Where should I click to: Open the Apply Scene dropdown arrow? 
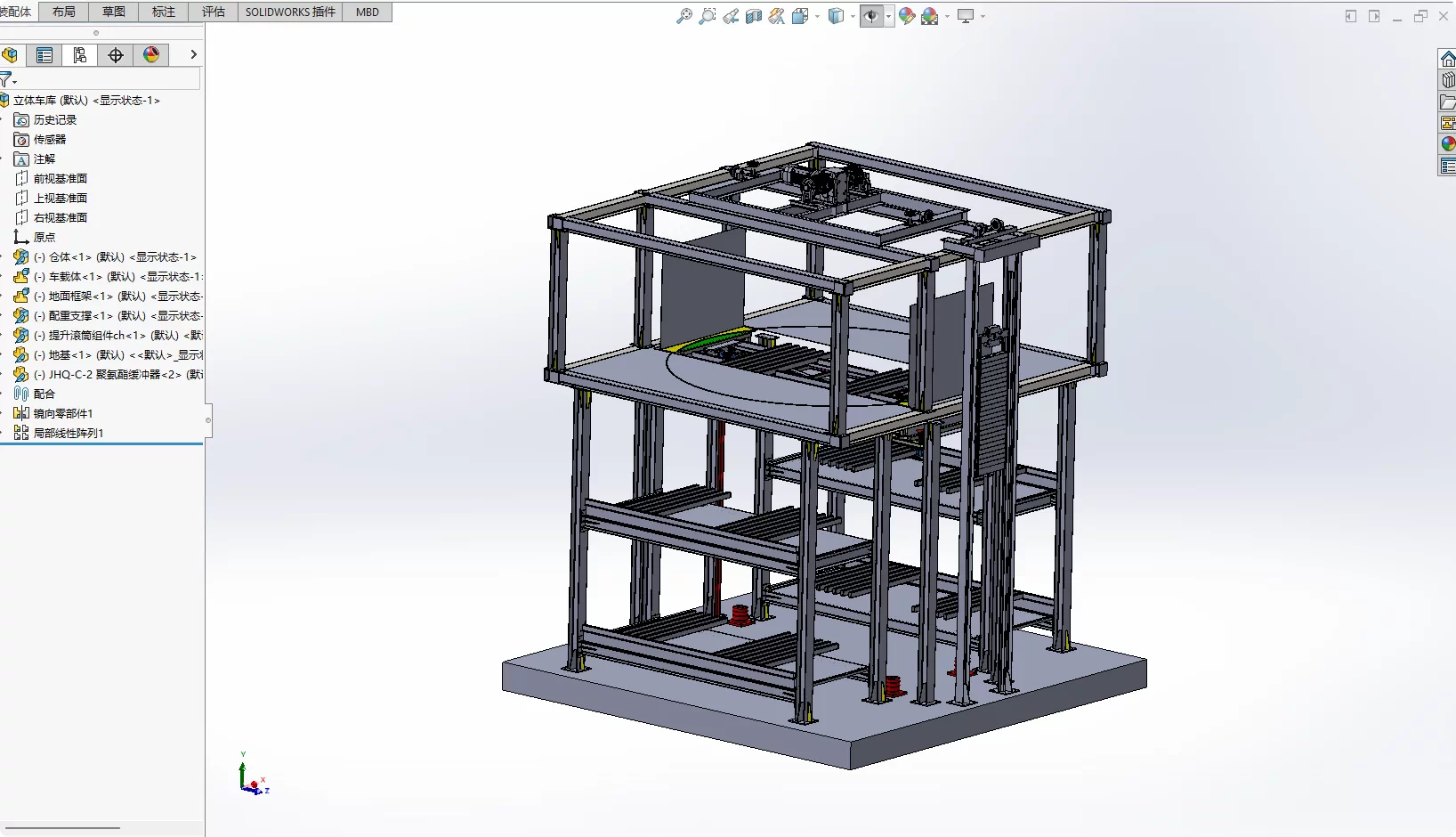click(947, 16)
